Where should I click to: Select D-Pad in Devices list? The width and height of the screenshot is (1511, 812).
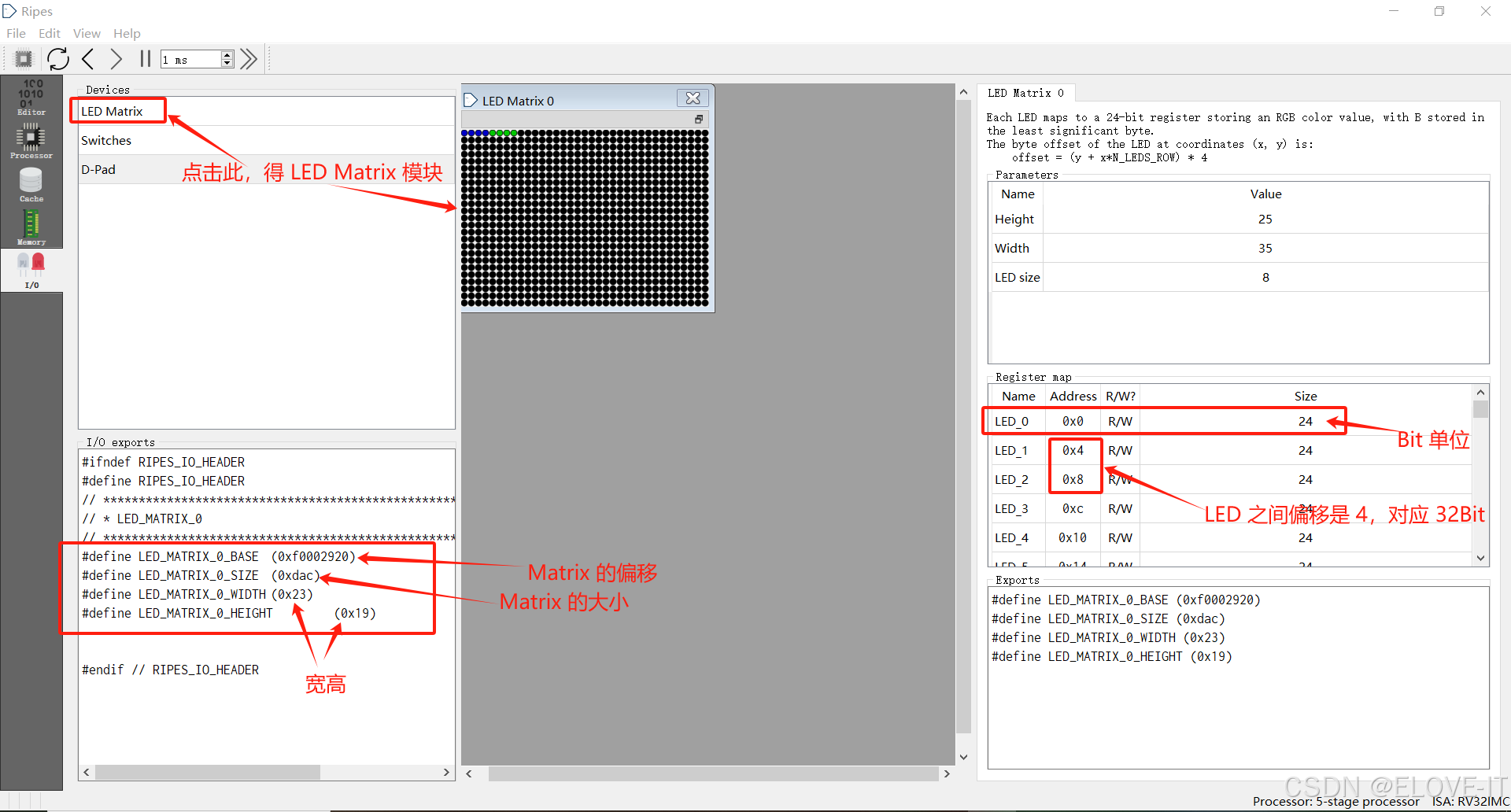[x=266, y=169]
